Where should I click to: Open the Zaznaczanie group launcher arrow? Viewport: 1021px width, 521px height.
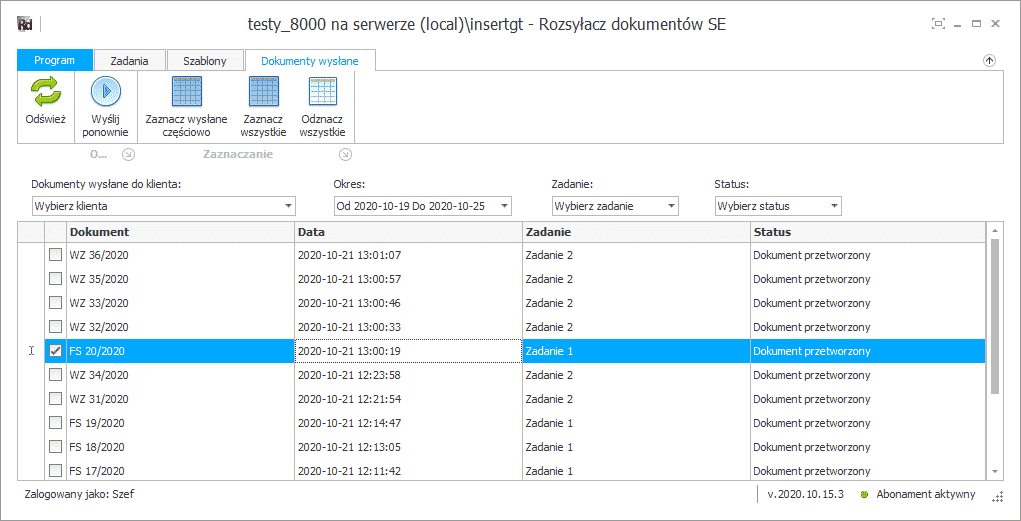[346, 154]
